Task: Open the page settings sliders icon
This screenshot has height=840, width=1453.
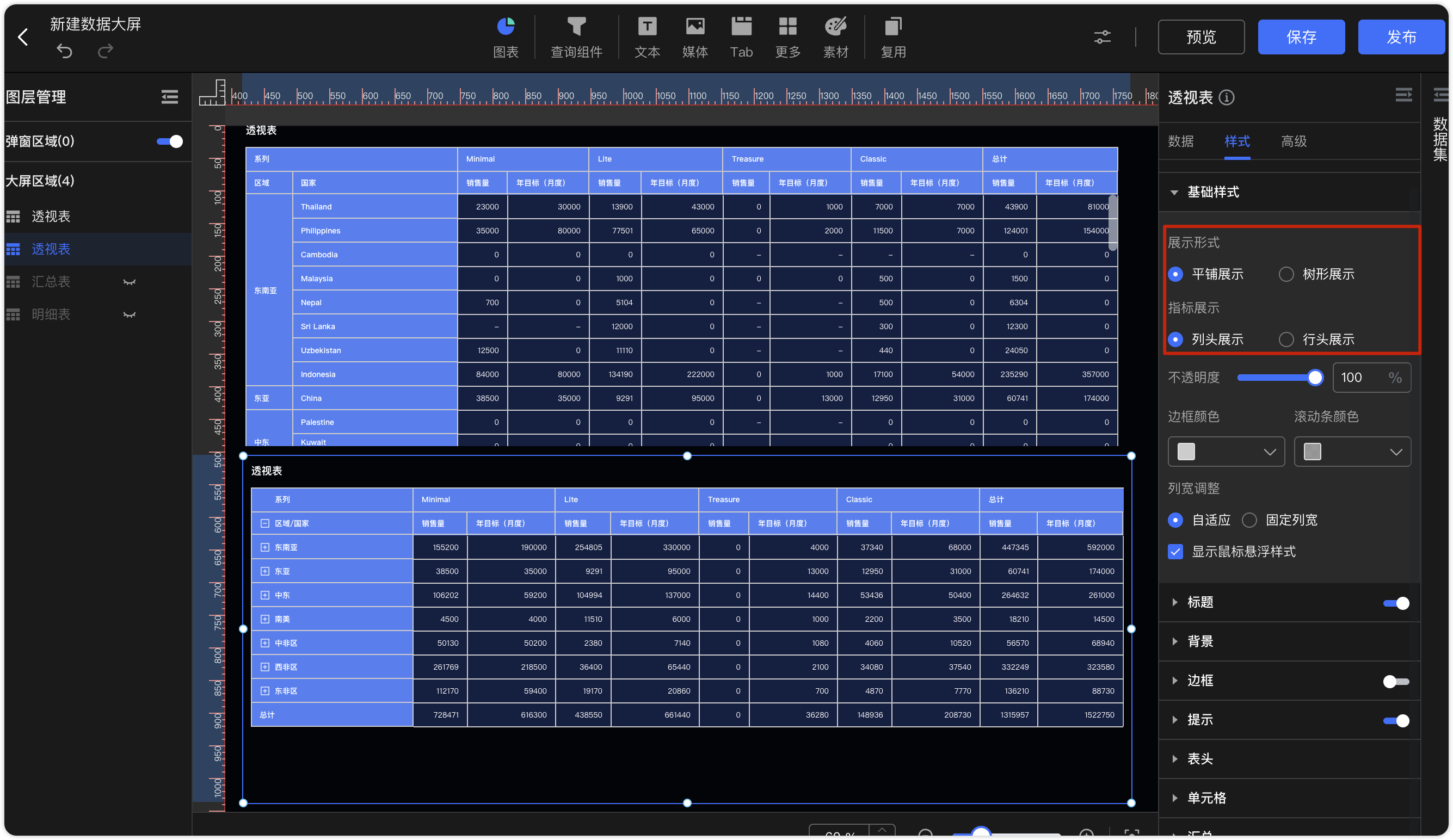Action: pyautogui.click(x=1102, y=38)
